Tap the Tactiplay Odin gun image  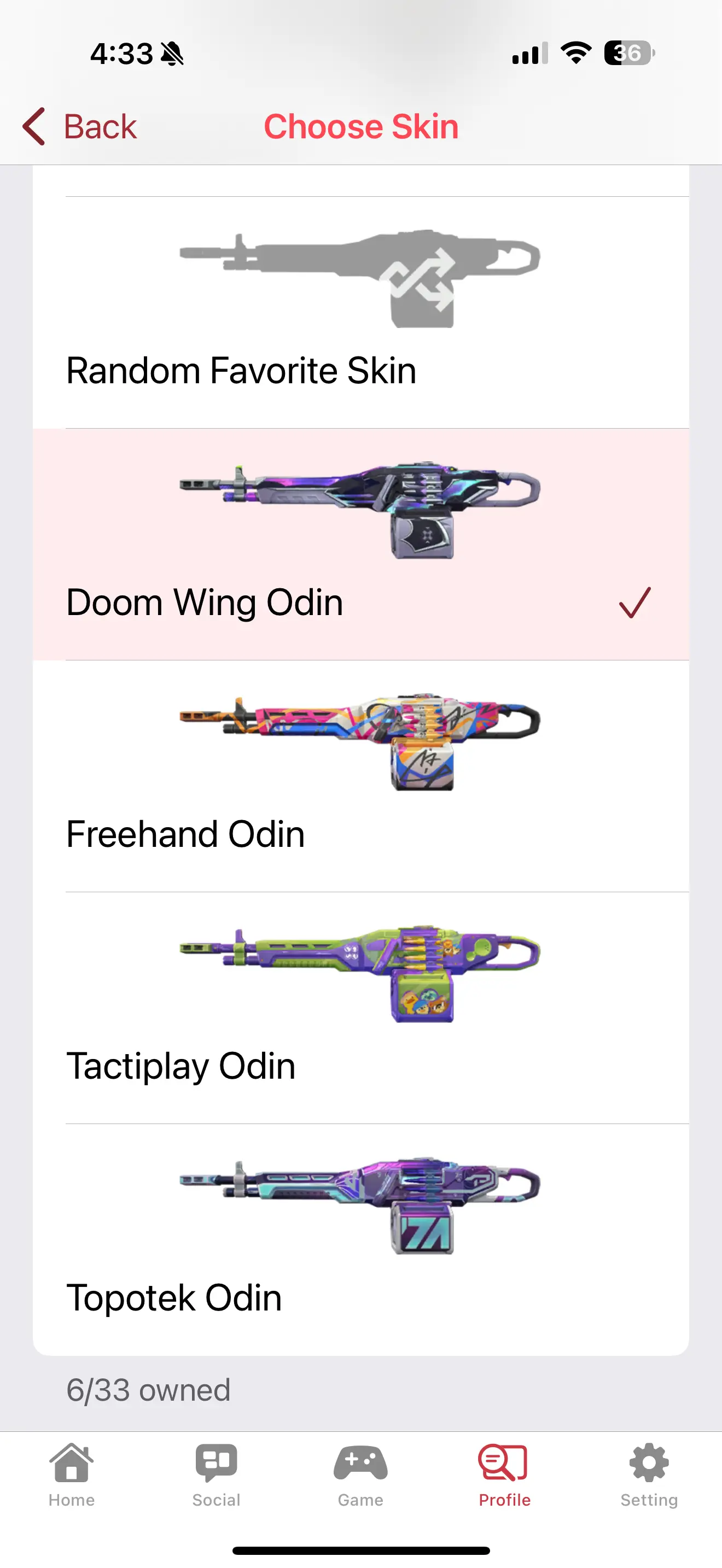tap(360, 974)
